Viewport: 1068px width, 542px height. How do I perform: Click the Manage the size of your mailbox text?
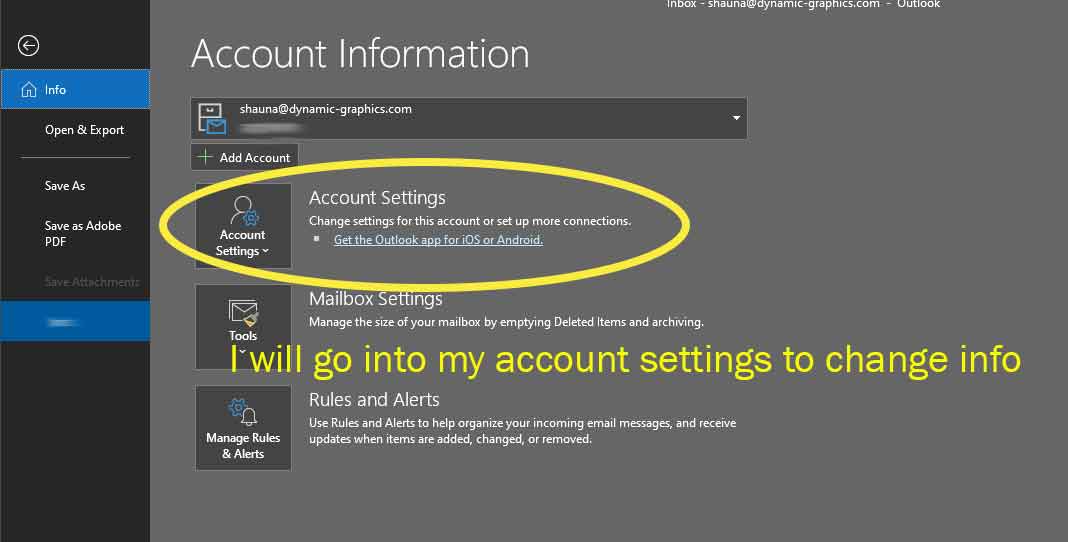(506, 322)
